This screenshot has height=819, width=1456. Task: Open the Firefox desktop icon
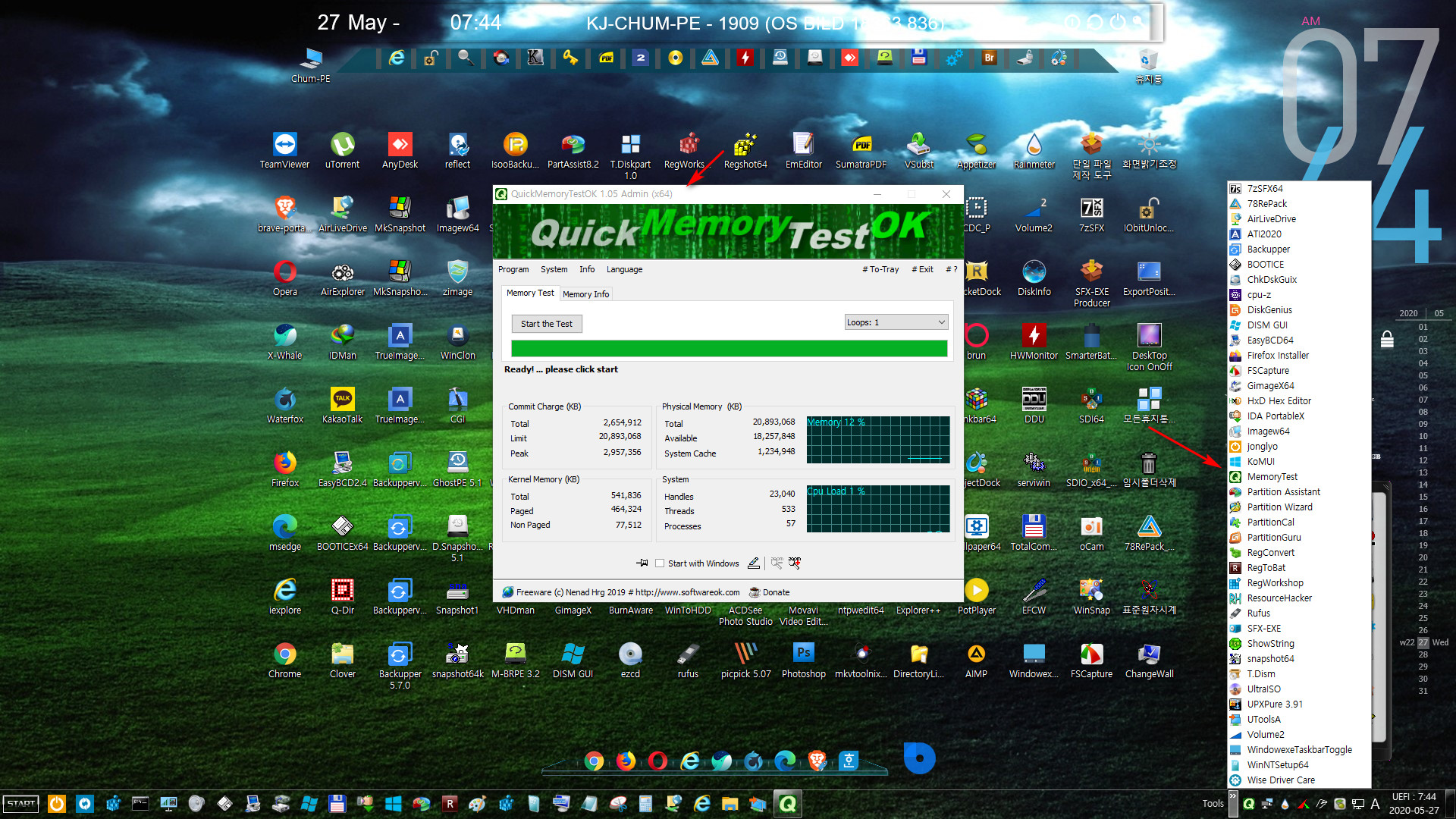click(284, 469)
